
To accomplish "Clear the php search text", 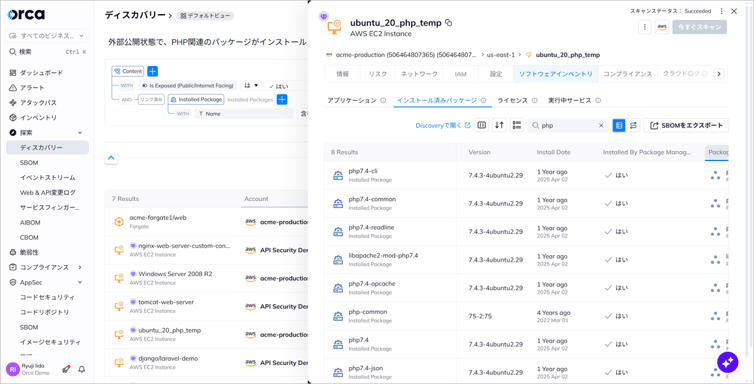I will pyautogui.click(x=601, y=125).
